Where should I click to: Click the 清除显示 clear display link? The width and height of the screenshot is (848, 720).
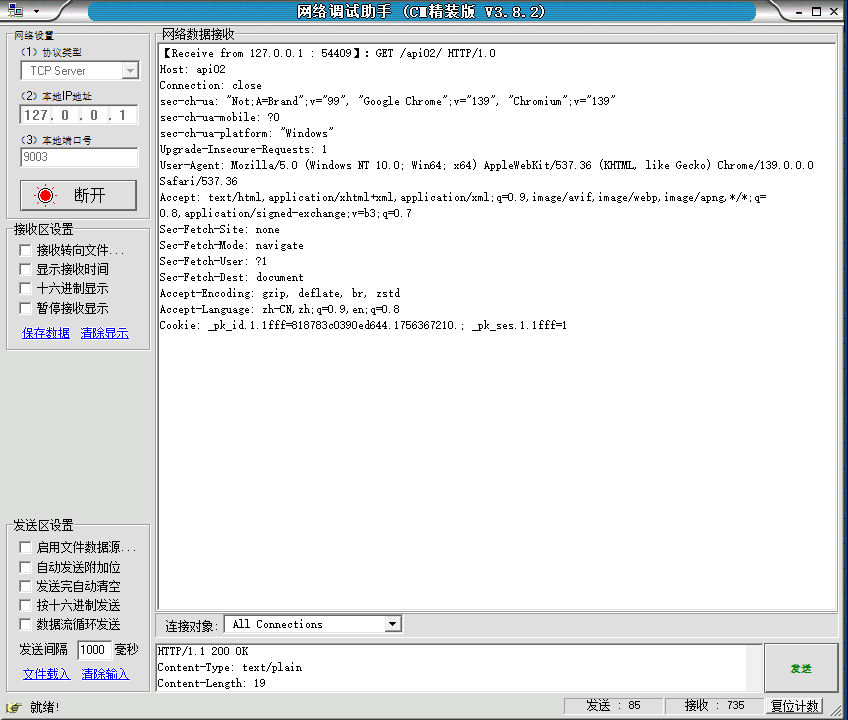click(x=105, y=333)
